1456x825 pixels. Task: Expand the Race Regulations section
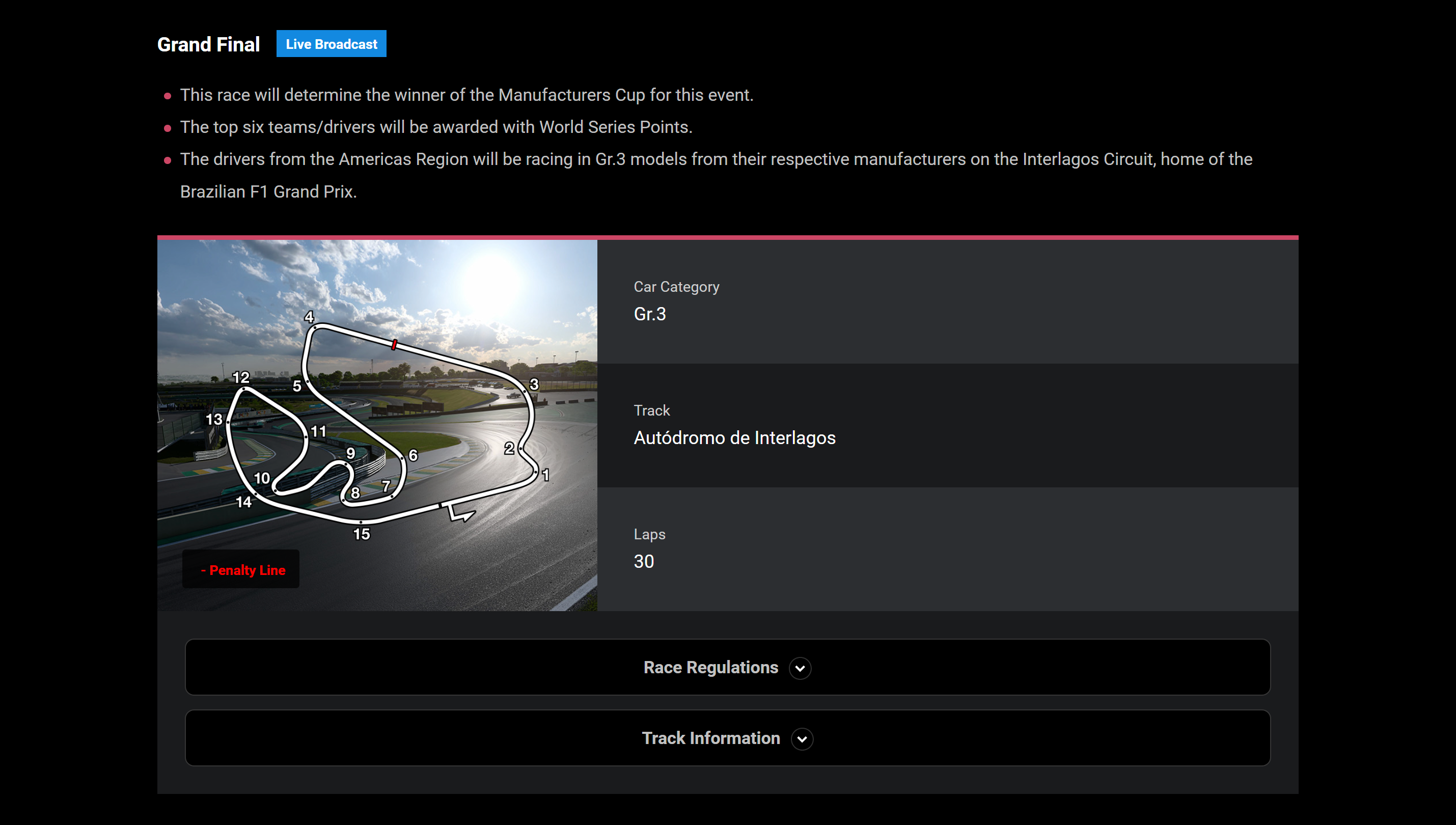[710, 668]
